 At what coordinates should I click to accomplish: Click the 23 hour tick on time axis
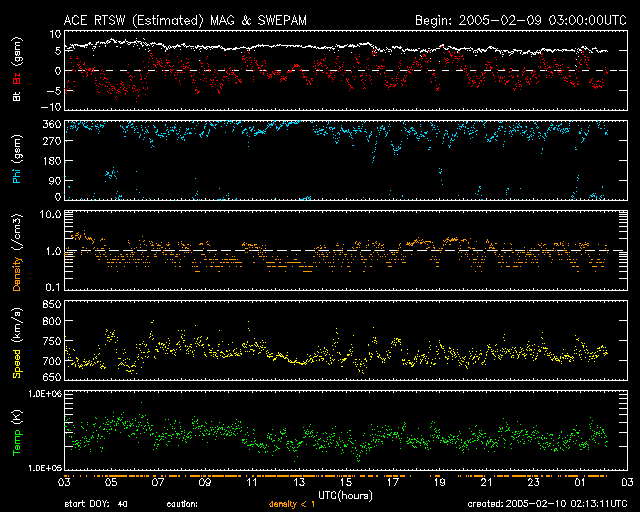(533, 482)
